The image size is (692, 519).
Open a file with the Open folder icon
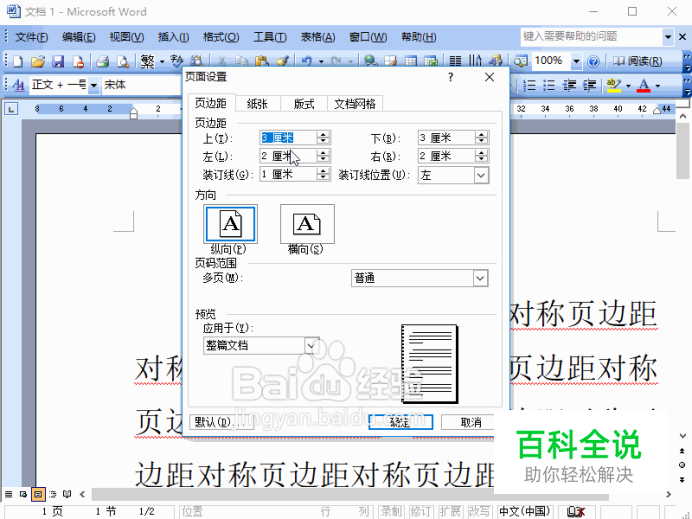[x=38, y=61]
